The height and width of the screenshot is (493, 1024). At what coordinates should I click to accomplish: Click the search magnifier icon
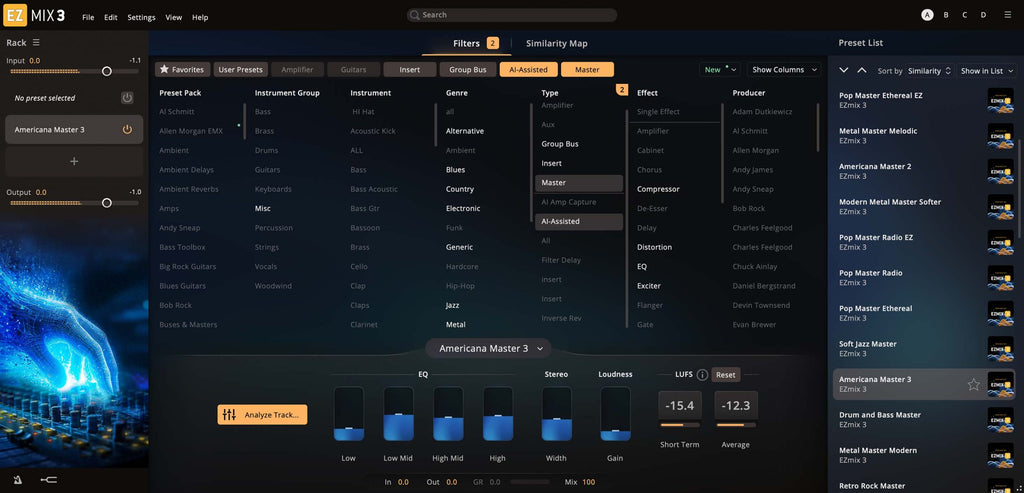415,15
